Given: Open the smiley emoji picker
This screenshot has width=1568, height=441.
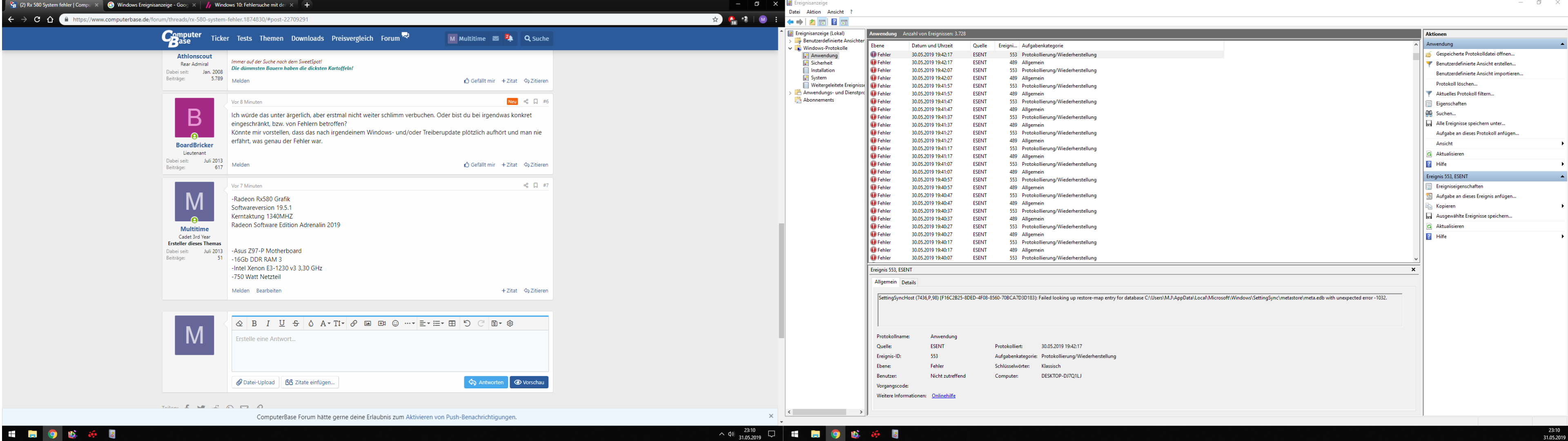Looking at the screenshot, I should pos(396,323).
